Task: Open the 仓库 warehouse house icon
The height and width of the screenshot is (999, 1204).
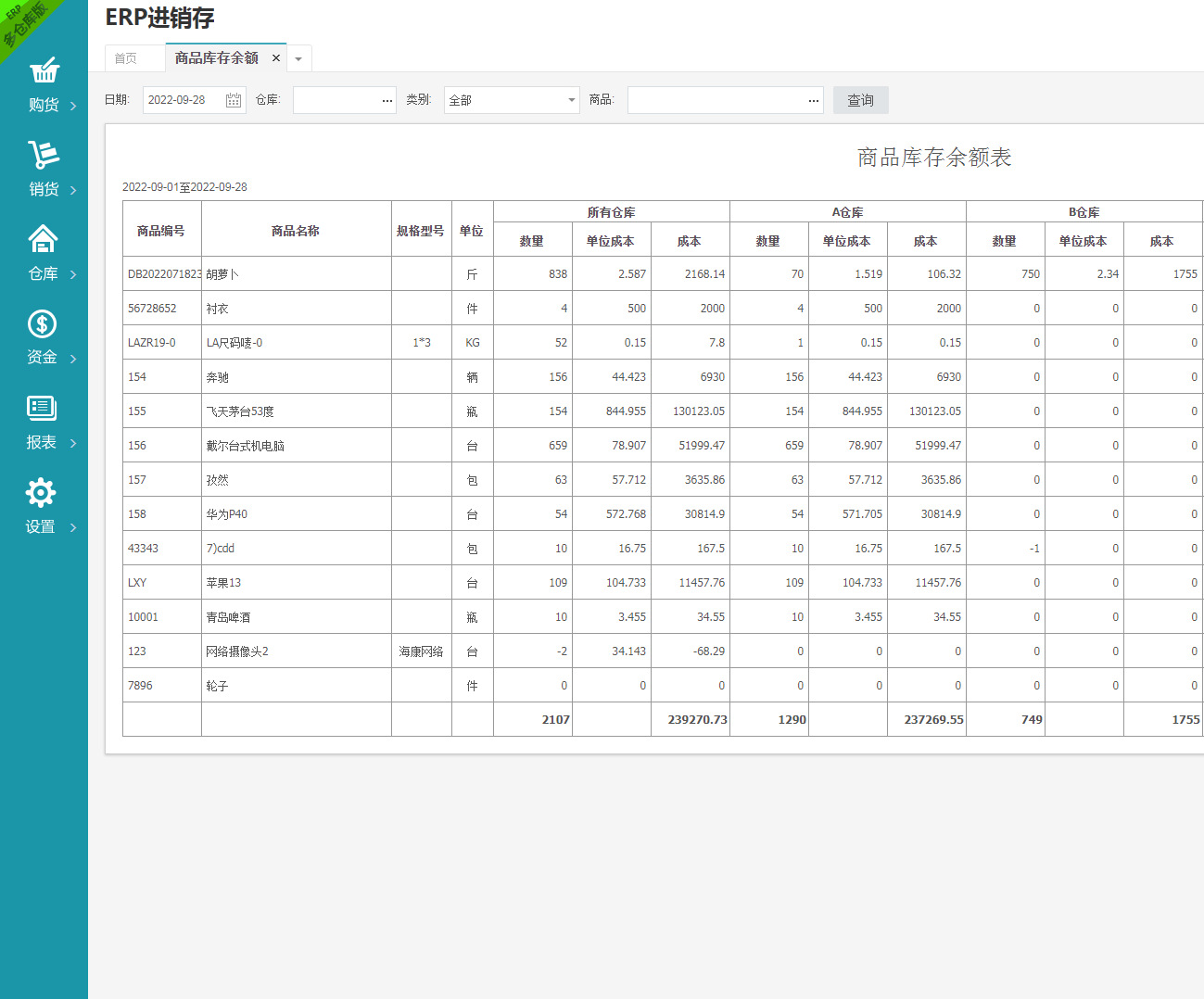Action: 44,239
